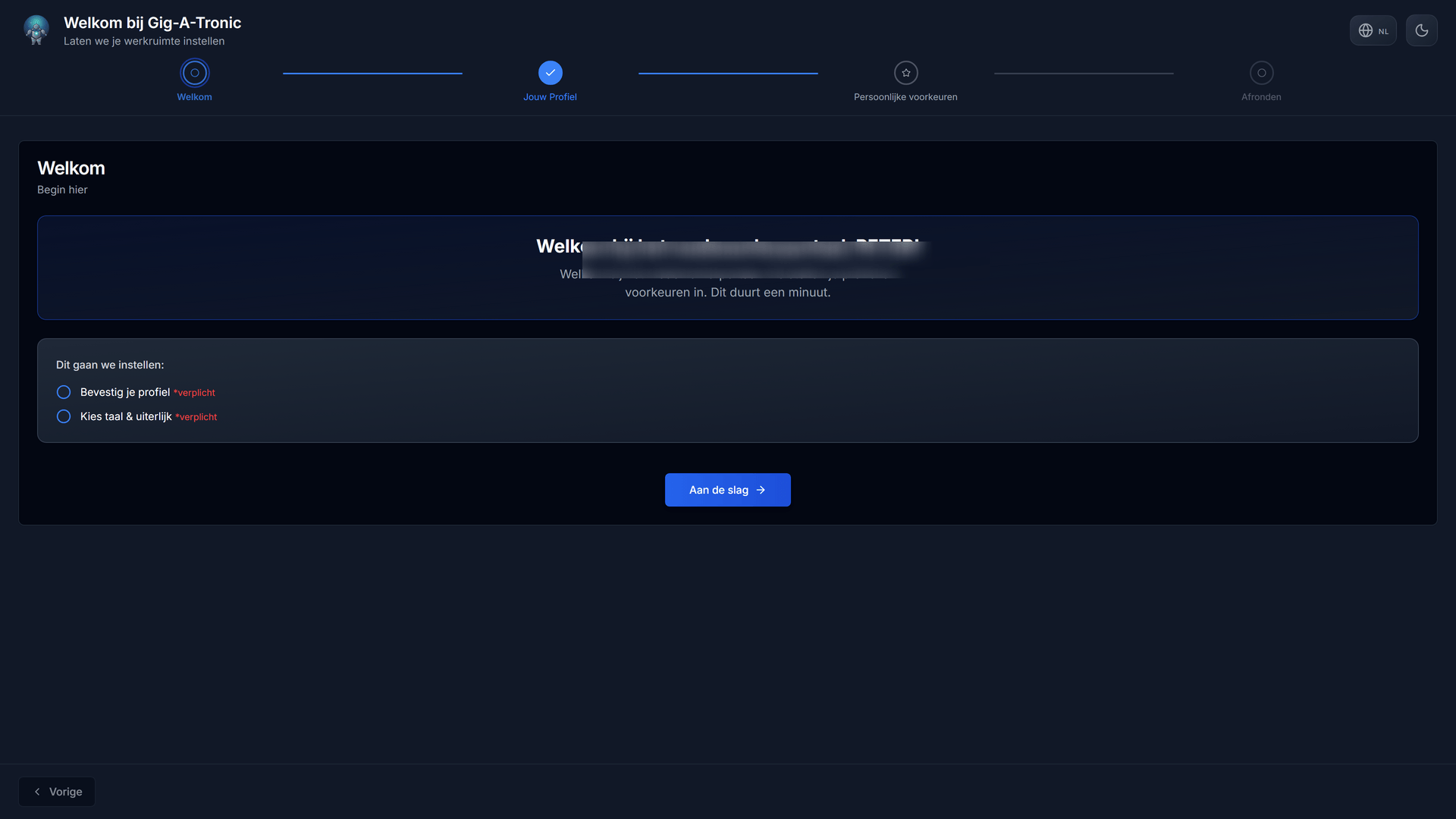Click the 'Dit duurt een minuut' text
This screenshot has height=819, width=1456.
pos(770,292)
